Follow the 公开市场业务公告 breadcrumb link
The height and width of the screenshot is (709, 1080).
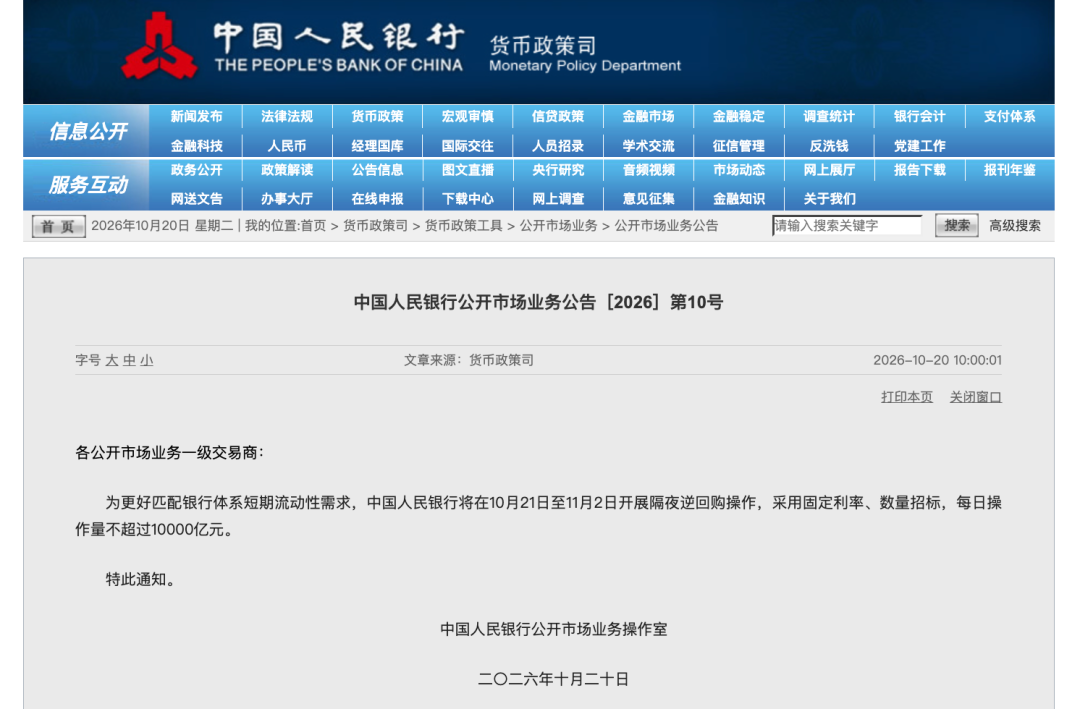(666, 226)
